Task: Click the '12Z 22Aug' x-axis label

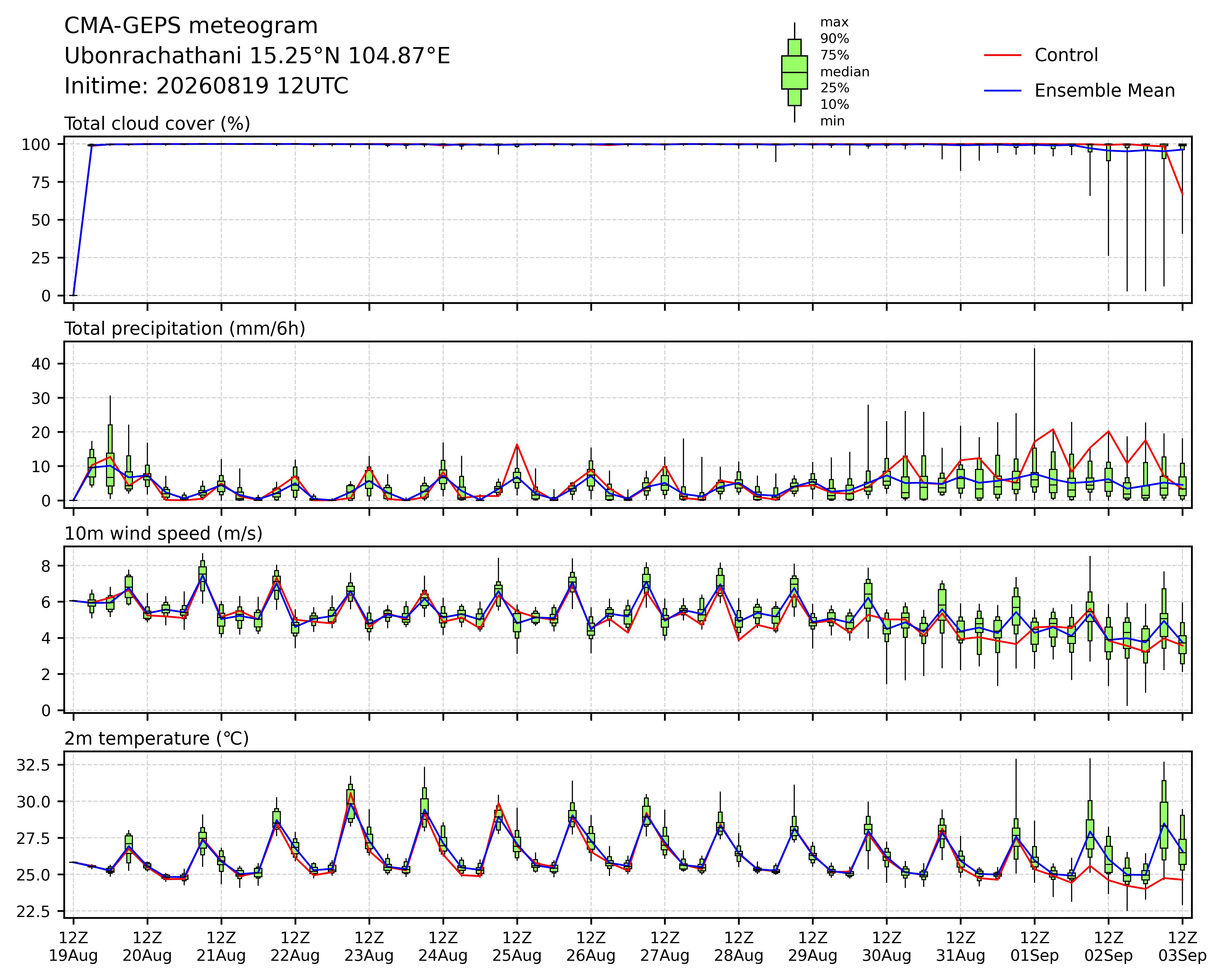Action: pos(295,947)
